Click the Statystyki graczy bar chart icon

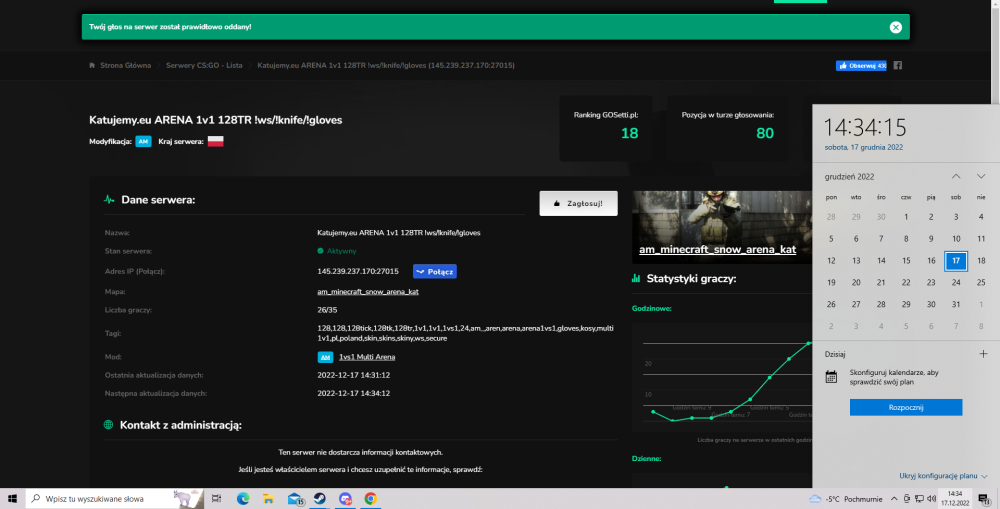[636, 278]
